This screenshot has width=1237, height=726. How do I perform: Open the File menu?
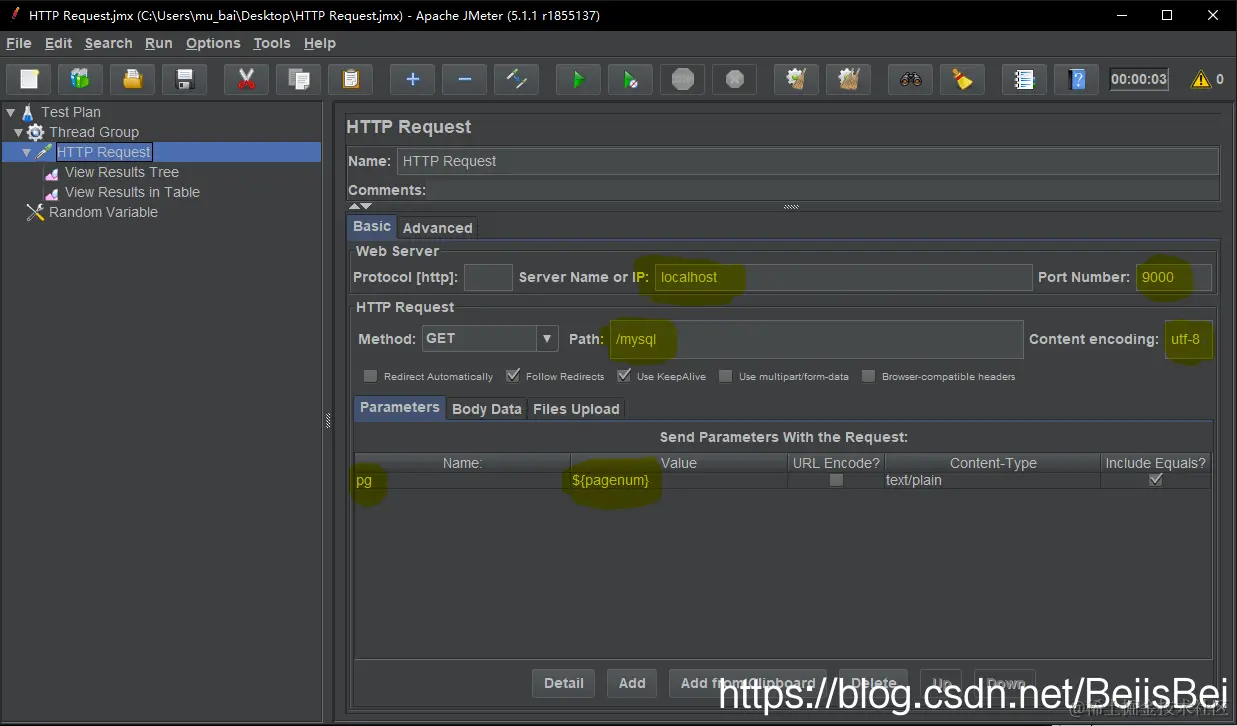coord(19,43)
